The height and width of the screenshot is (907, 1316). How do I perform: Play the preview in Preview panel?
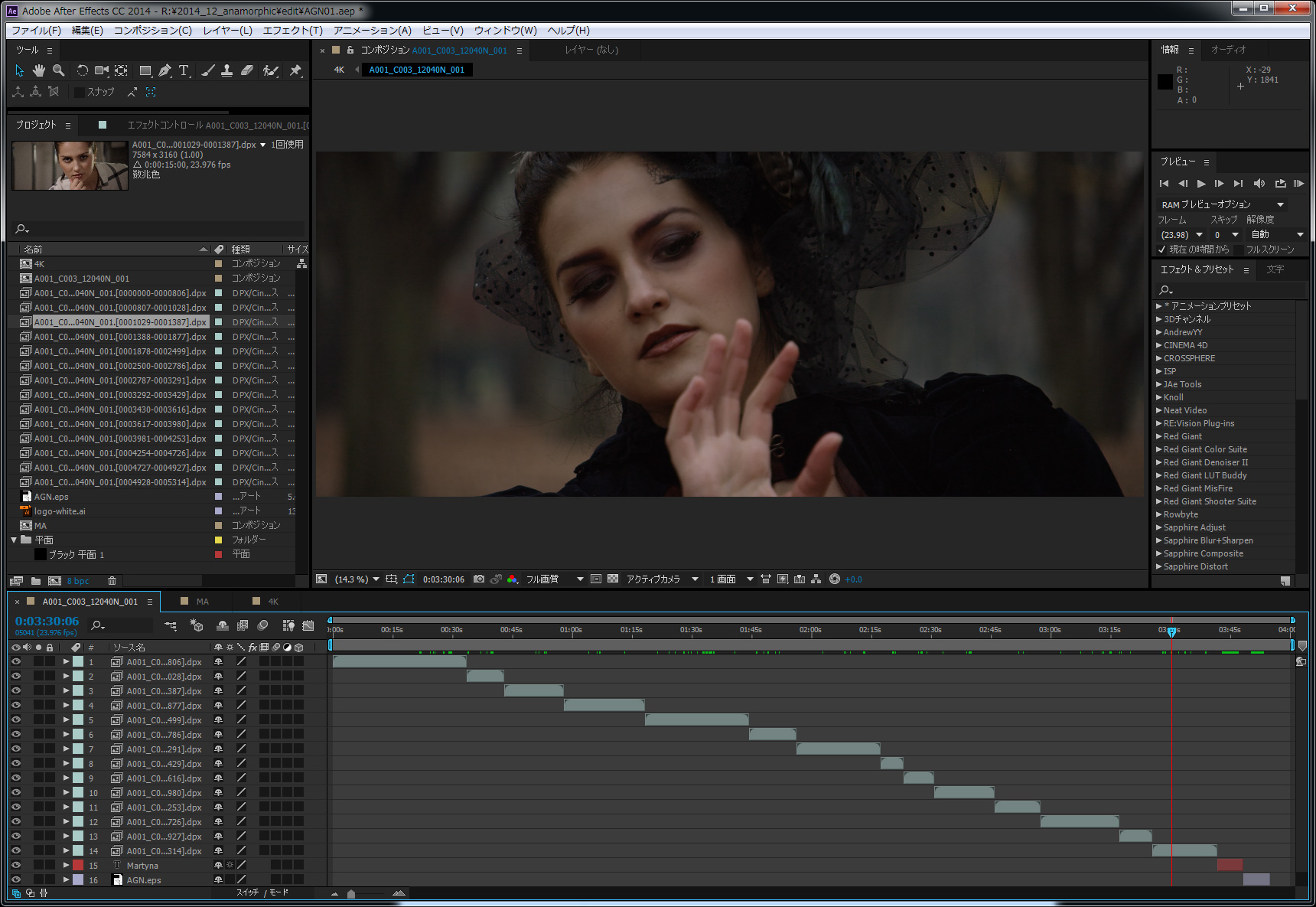point(1201,184)
